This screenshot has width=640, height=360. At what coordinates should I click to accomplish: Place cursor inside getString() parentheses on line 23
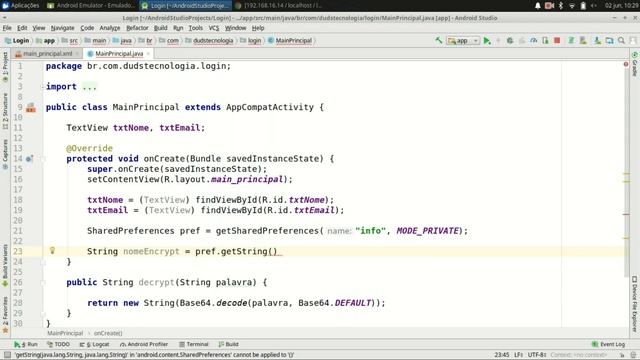(272, 251)
